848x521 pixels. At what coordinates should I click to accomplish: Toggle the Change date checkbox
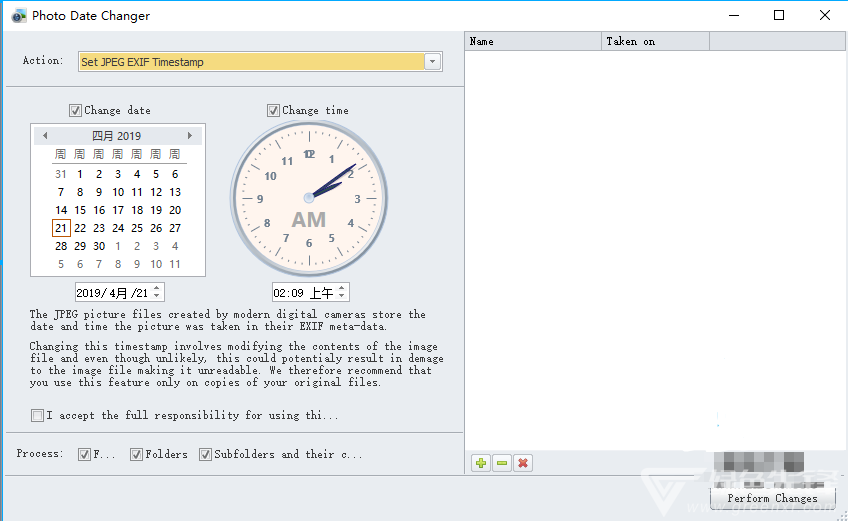[x=75, y=110]
